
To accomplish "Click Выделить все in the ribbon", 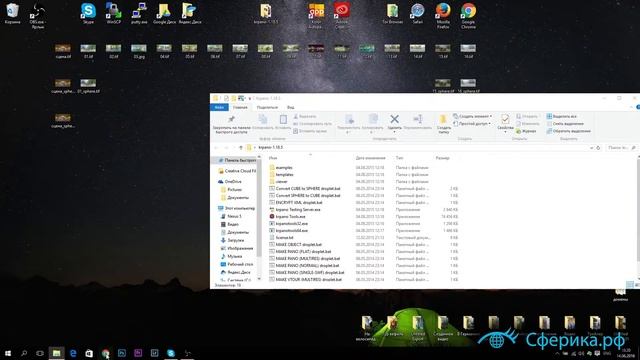I will [562, 116].
